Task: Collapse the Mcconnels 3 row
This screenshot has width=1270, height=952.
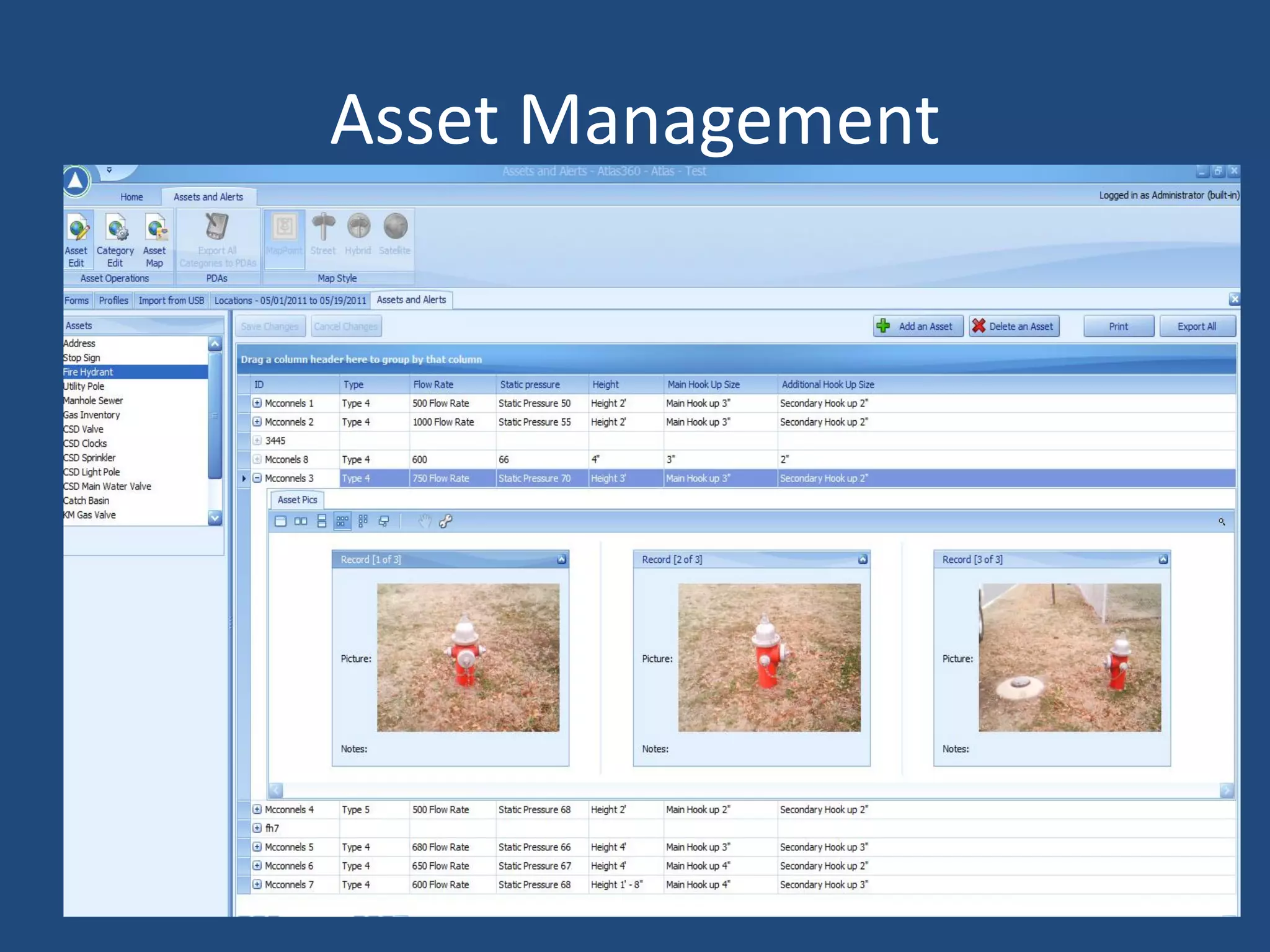Action: point(257,478)
